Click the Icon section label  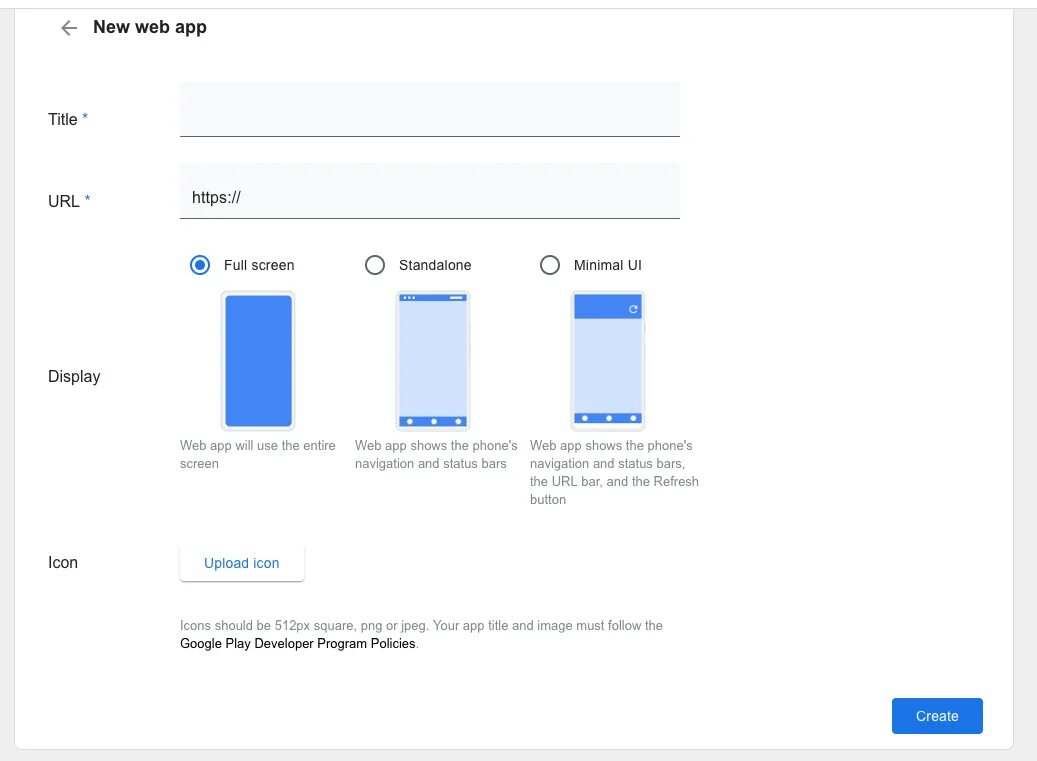pos(63,563)
